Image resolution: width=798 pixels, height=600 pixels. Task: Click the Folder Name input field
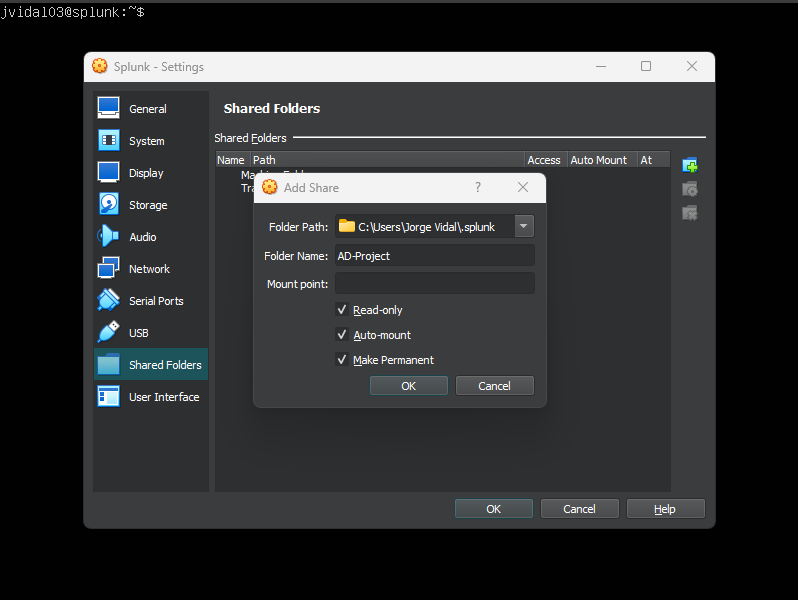(x=435, y=255)
